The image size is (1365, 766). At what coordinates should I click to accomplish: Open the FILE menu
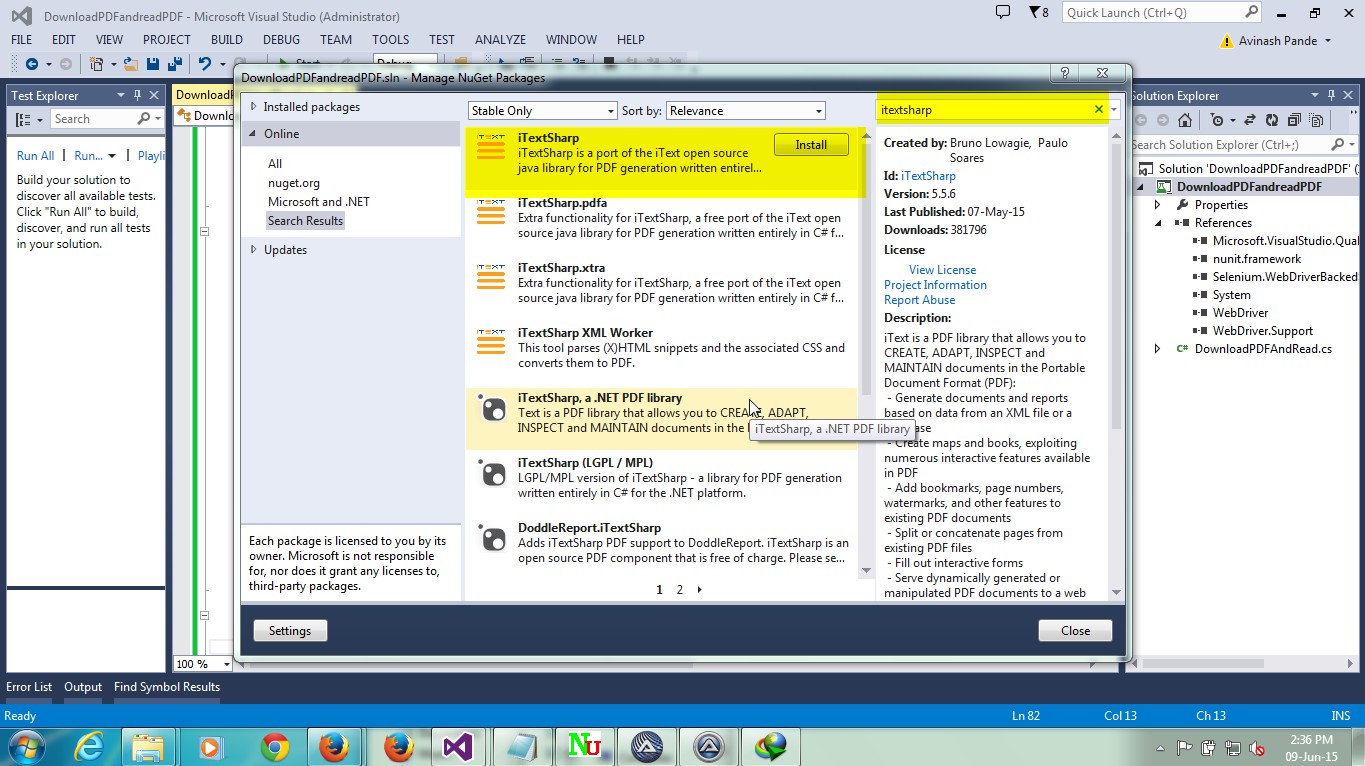point(21,40)
